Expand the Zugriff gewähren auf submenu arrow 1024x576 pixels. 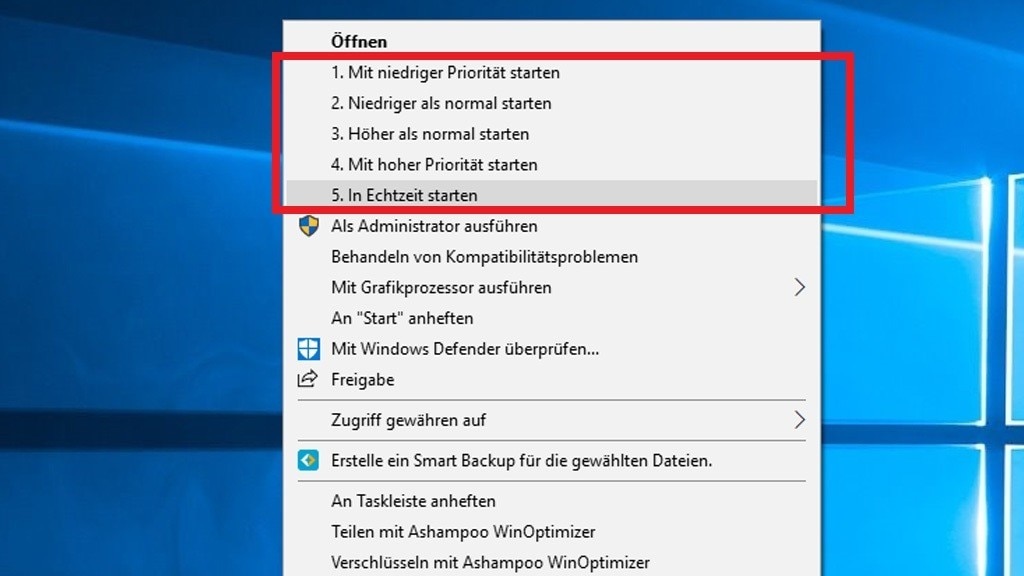click(x=799, y=420)
